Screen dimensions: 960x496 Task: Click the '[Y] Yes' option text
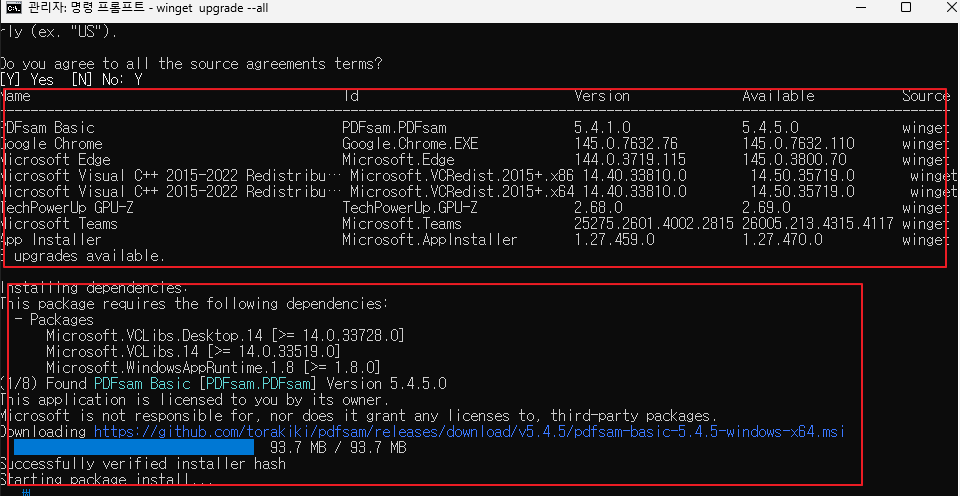pos(27,80)
